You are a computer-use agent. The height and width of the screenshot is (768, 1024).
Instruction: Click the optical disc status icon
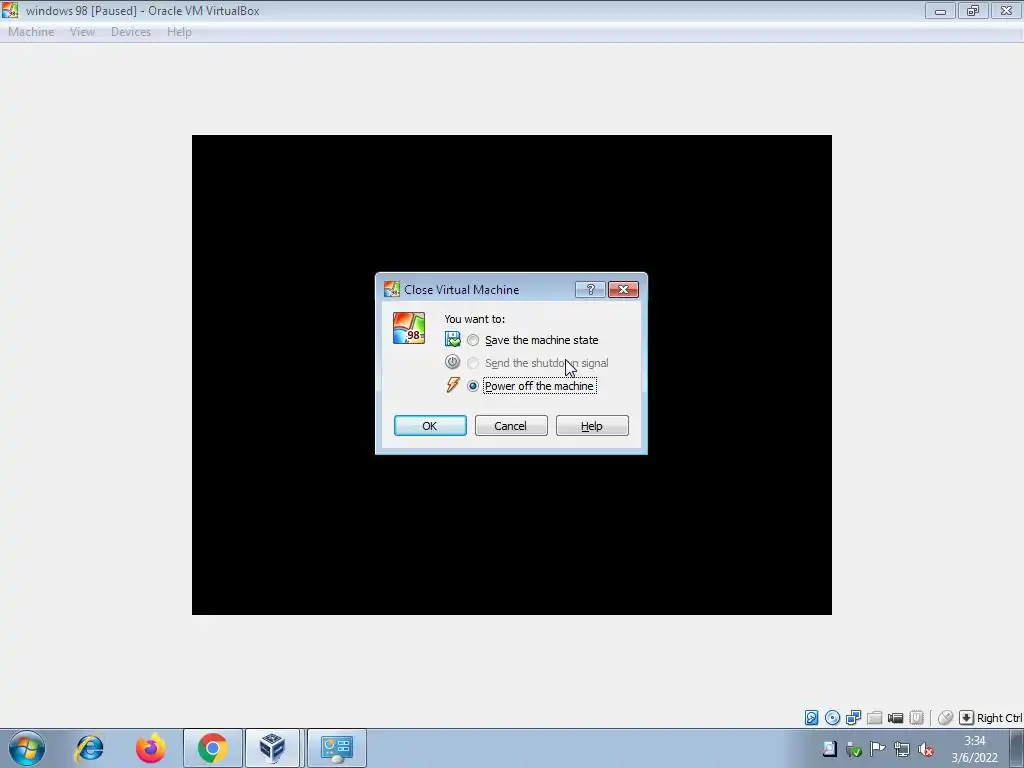tap(832, 718)
